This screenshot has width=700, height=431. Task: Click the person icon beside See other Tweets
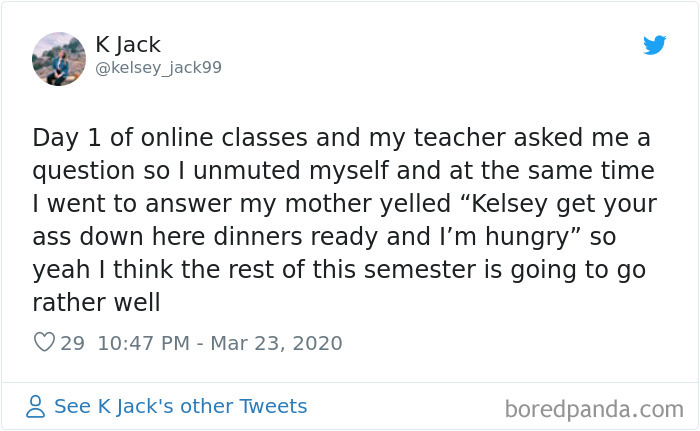coord(36,406)
